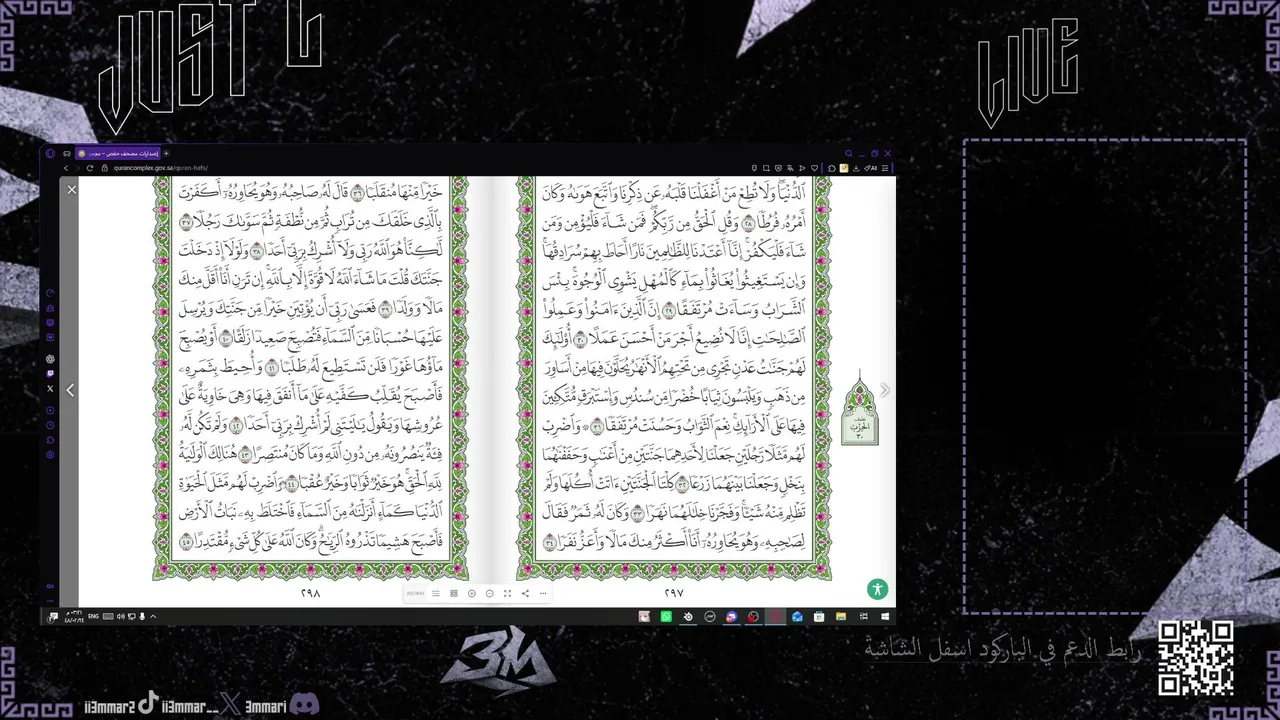Go back in the browser
This screenshot has width=1280, height=720.
(x=67, y=168)
